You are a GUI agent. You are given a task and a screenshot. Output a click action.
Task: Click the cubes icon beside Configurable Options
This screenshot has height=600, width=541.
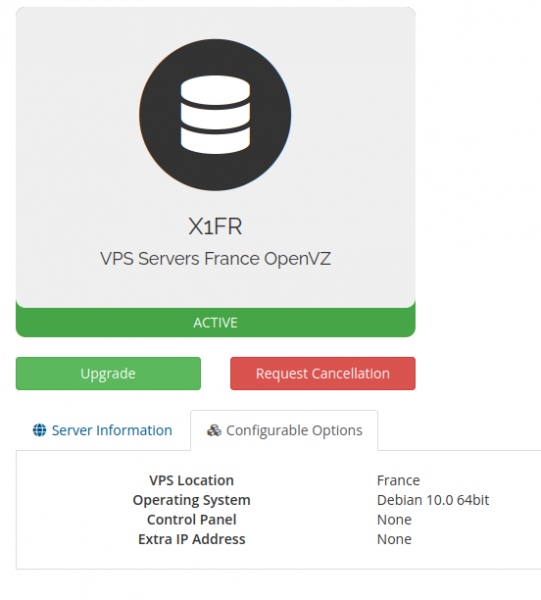click(x=214, y=430)
